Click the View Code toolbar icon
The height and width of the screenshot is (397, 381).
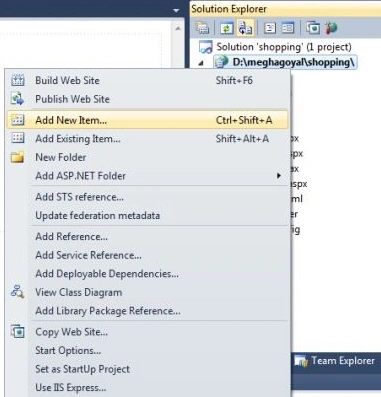270,28
